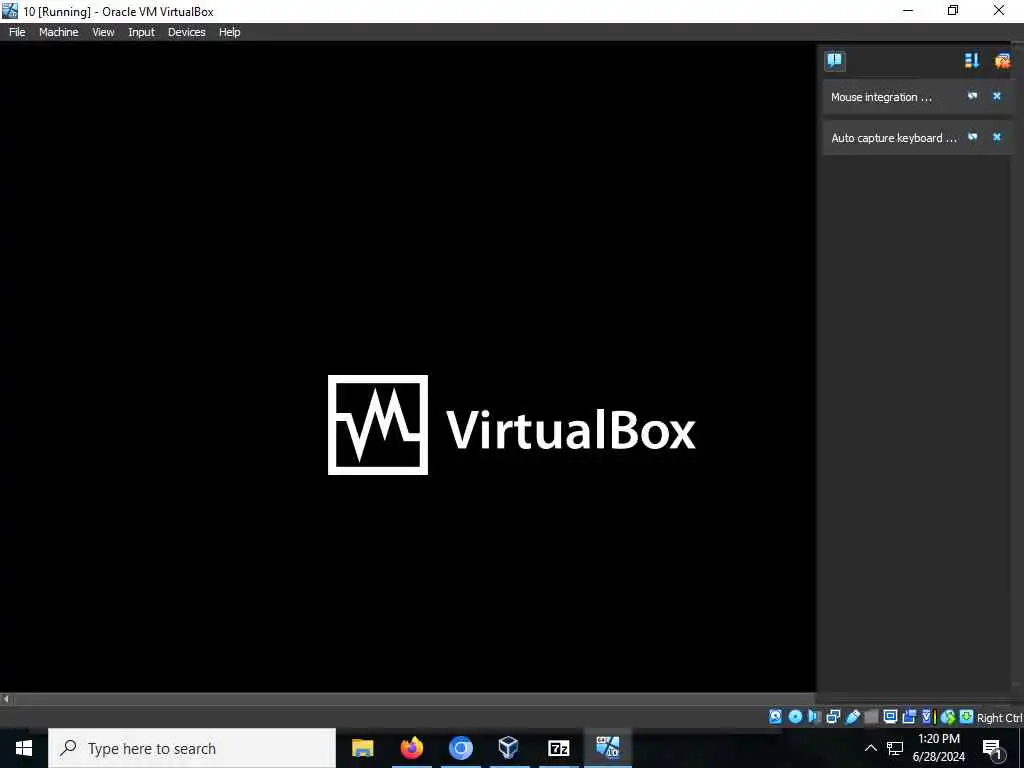Expand details of Auto capture keyboard notification
The image size is (1024, 768).
(972, 137)
